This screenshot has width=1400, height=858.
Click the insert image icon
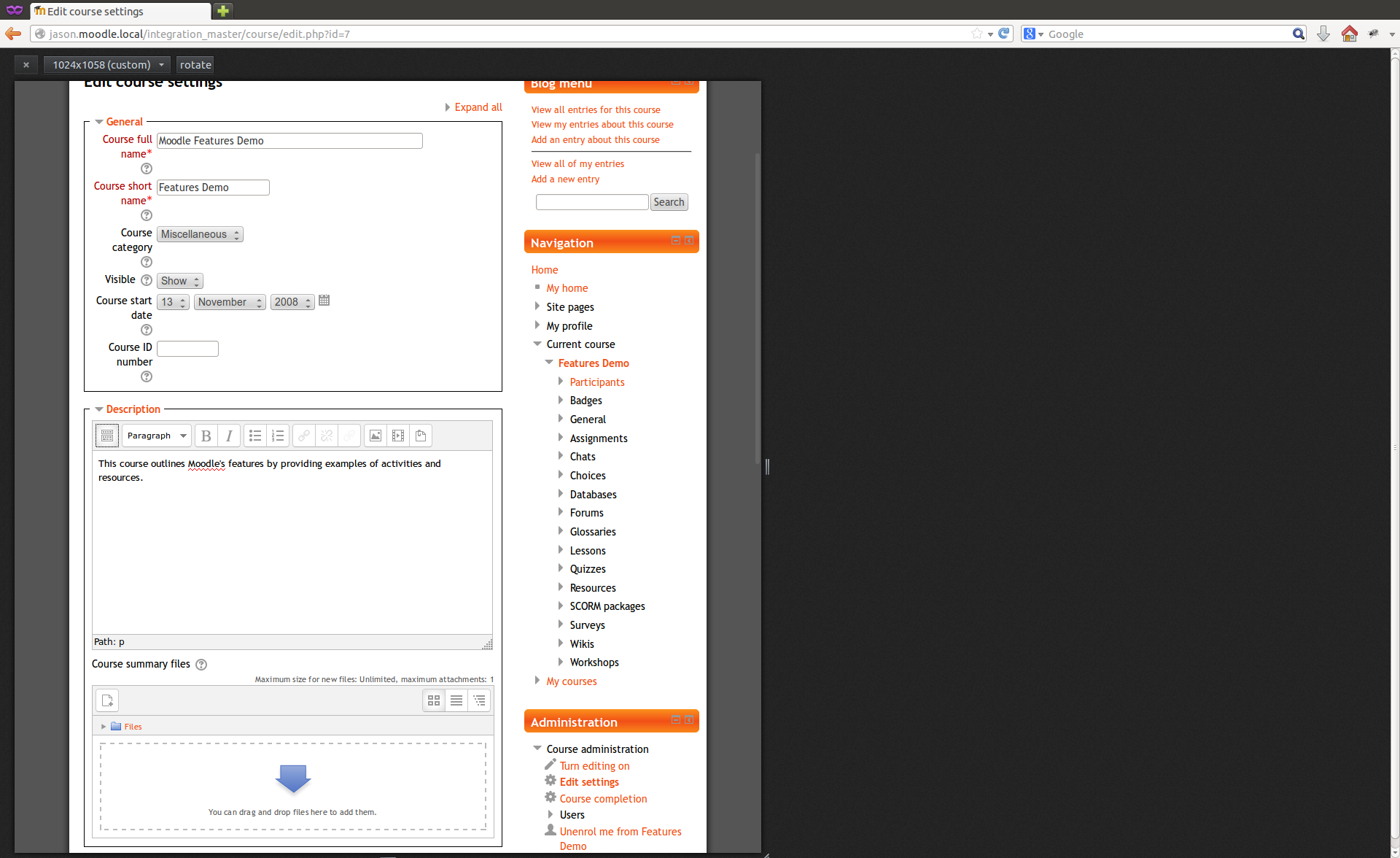376,436
